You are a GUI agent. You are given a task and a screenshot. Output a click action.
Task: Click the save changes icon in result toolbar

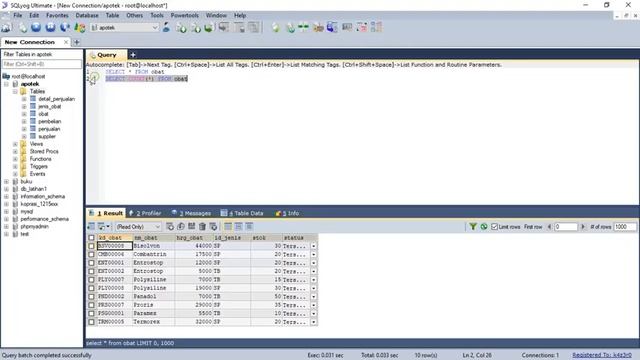coord(191,227)
